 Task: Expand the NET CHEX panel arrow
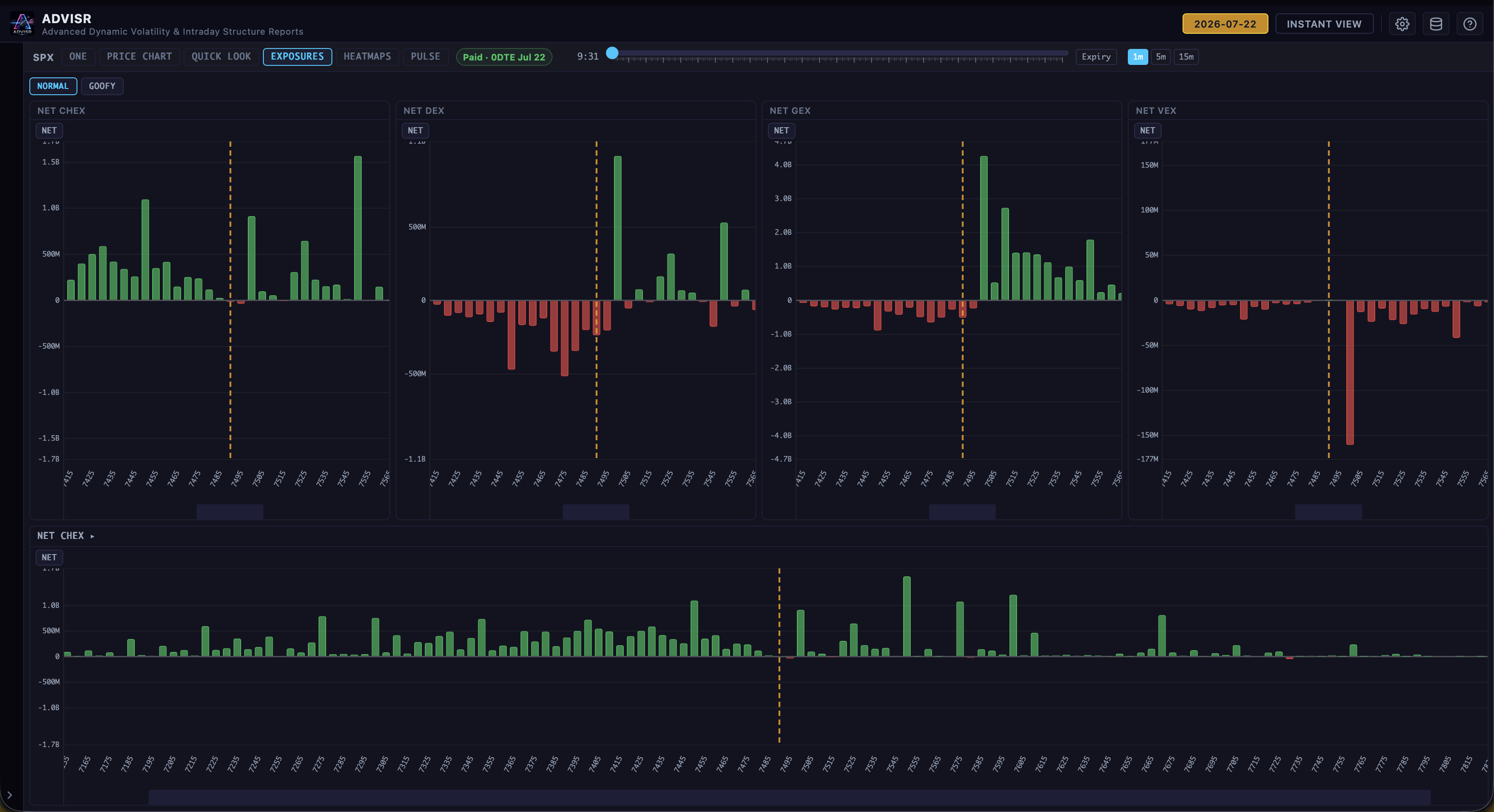coord(92,536)
